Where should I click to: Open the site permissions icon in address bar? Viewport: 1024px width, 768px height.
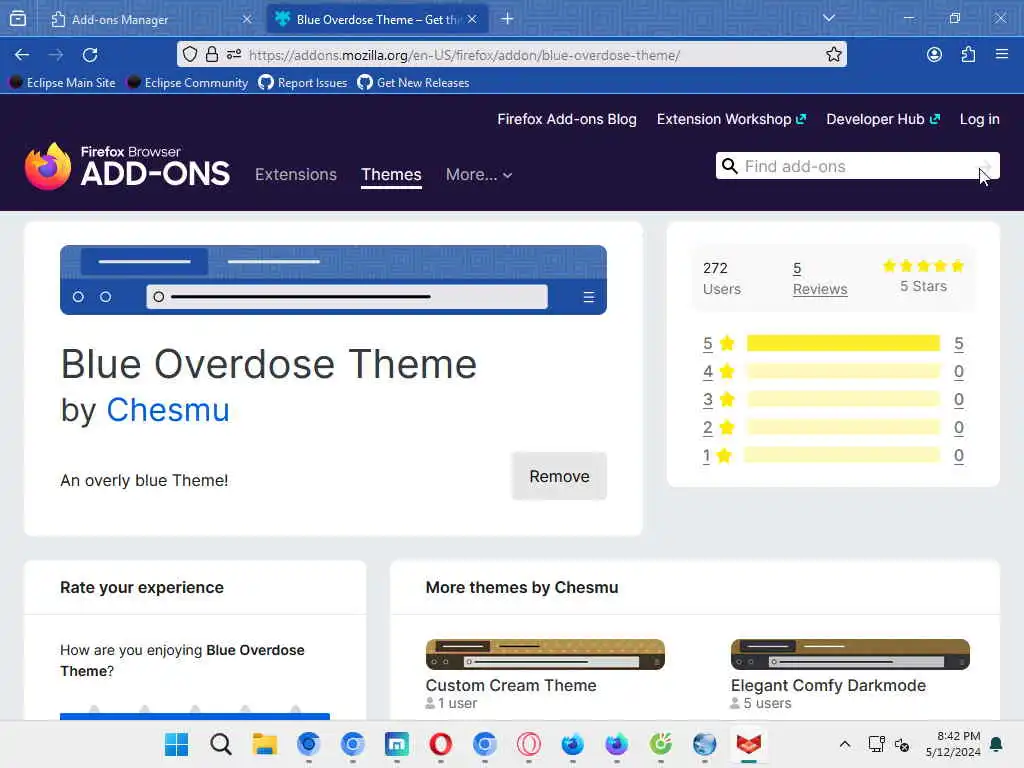tap(234, 55)
